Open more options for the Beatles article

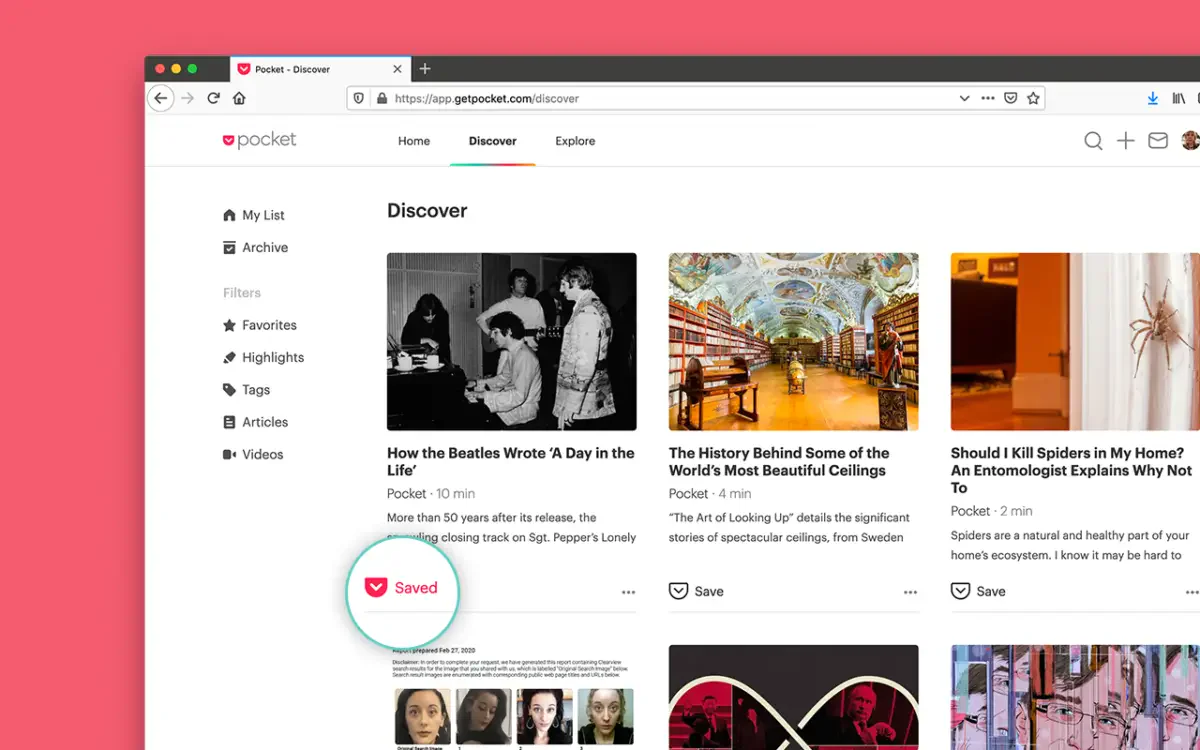tap(628, 592)
